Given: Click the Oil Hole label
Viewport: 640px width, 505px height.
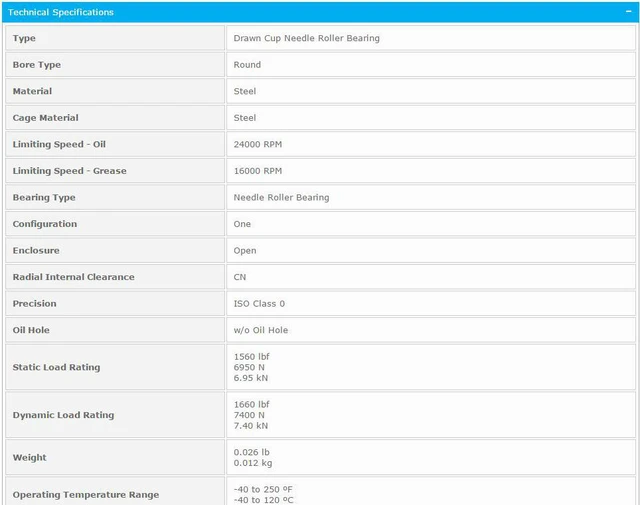Looking at the screenshot, I should click(31, 330).
